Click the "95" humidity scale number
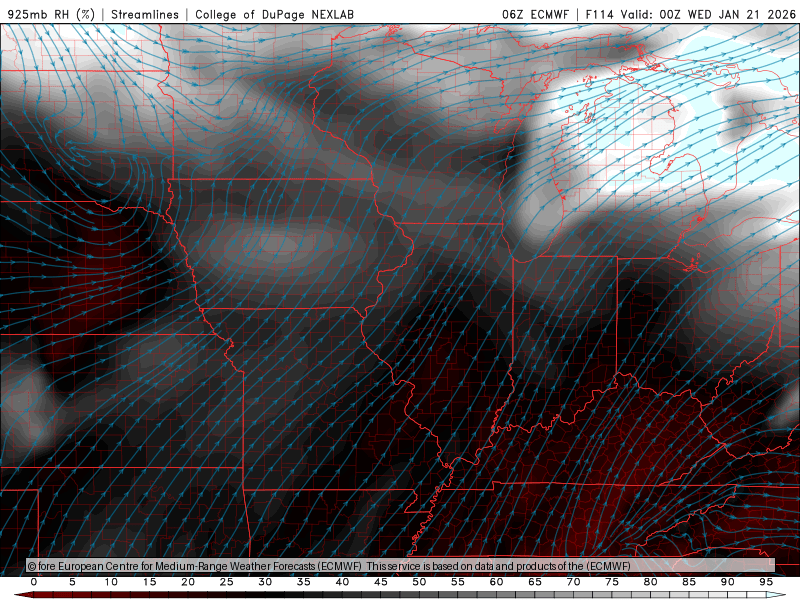Viewport: 800px width, 600px height. 766,582
